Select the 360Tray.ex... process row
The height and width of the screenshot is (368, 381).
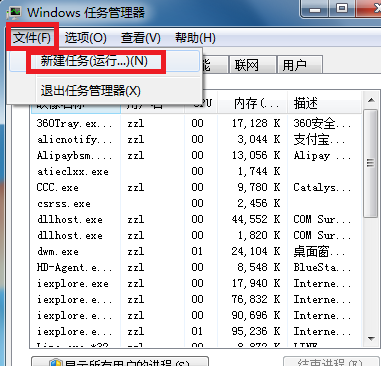(x=196, y=123)
